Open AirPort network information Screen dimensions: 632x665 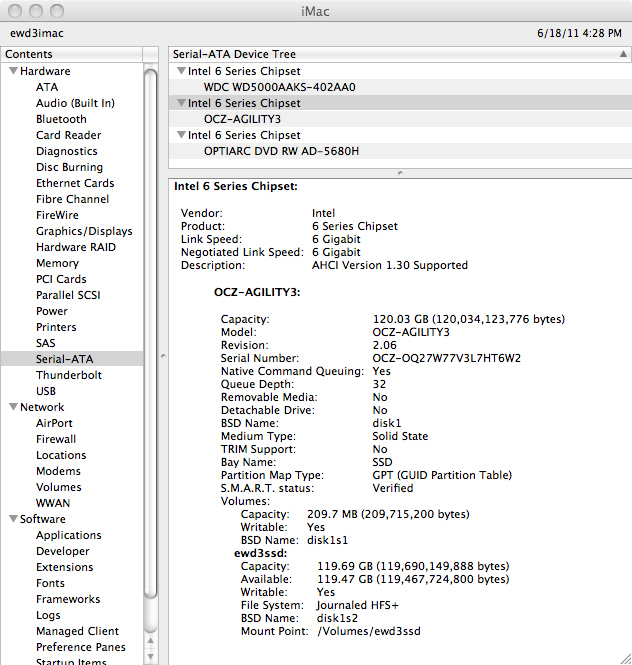click(54, 423)
